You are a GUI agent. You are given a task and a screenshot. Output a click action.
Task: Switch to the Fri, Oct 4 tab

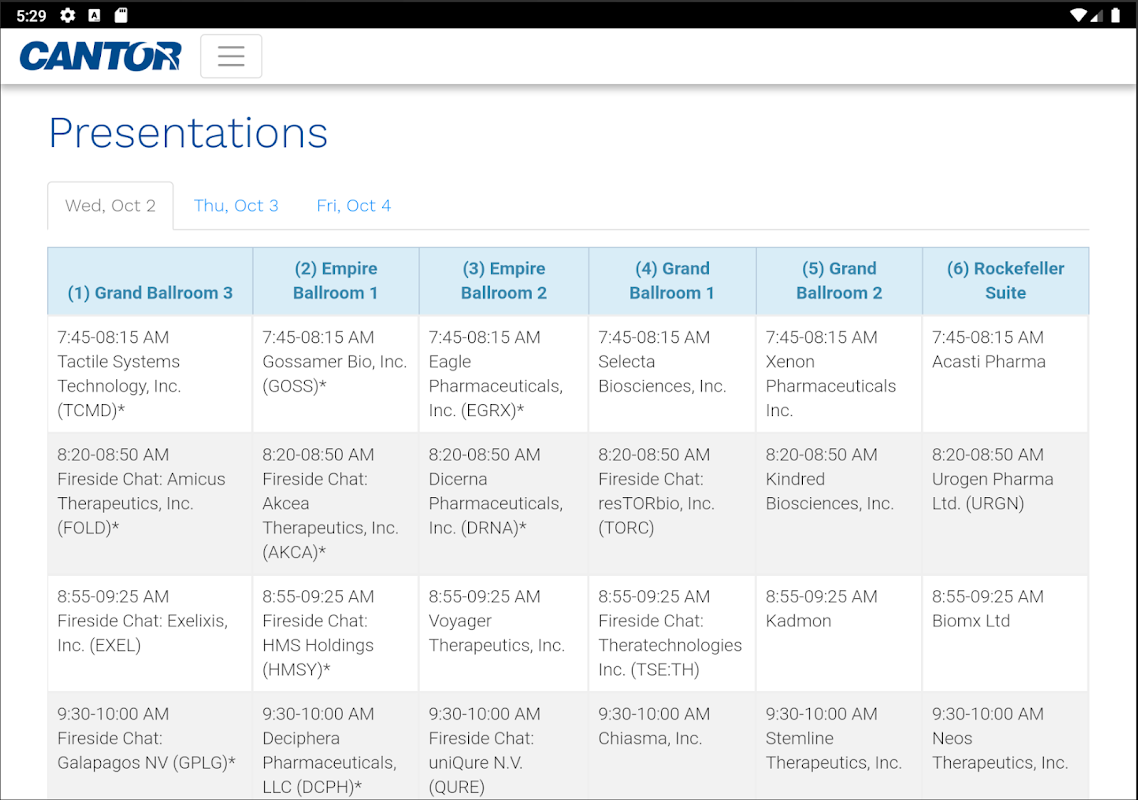click(353, 205)
